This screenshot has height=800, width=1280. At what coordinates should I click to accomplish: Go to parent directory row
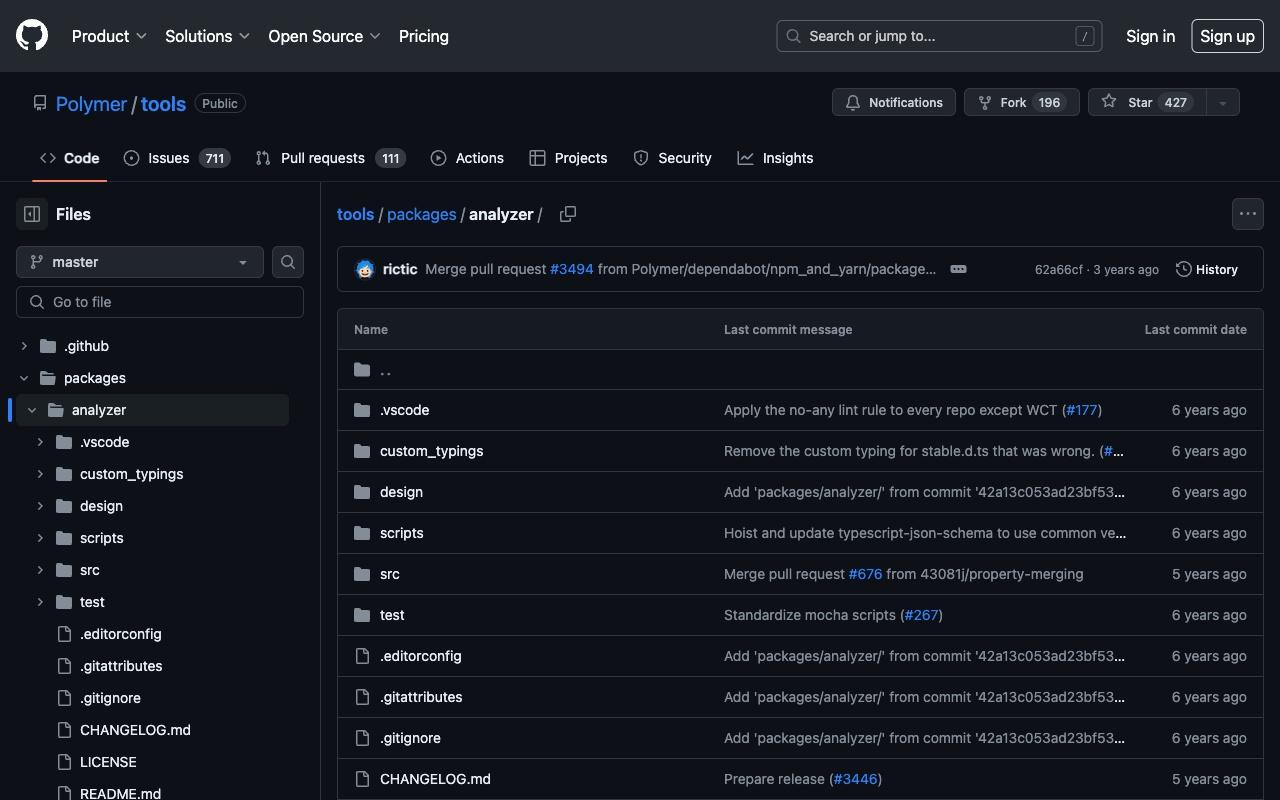tap(800, 370)
